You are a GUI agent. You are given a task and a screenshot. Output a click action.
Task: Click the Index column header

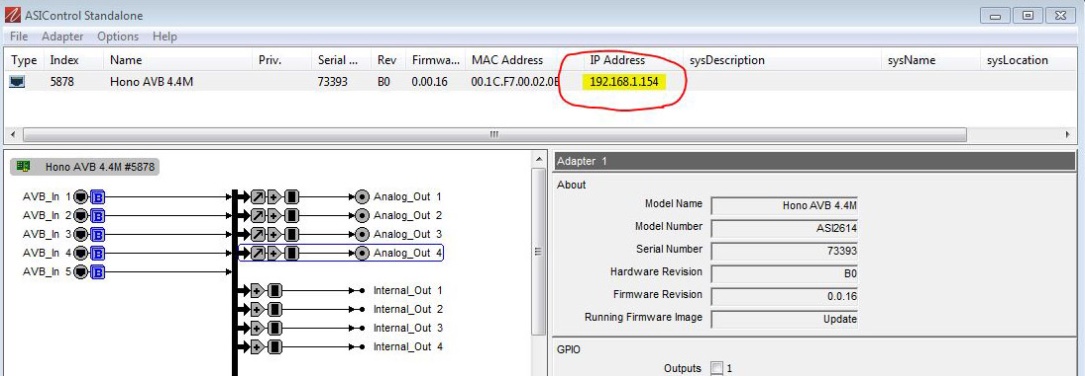pyautogui.click(x=64, y=60)
